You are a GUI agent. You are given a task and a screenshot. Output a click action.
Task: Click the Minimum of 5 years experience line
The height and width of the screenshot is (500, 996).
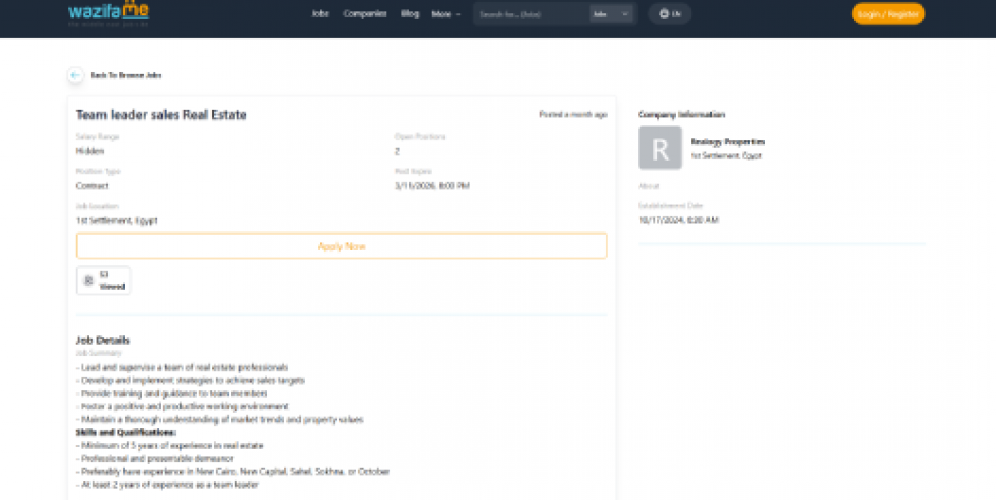(x=170, y=445)
